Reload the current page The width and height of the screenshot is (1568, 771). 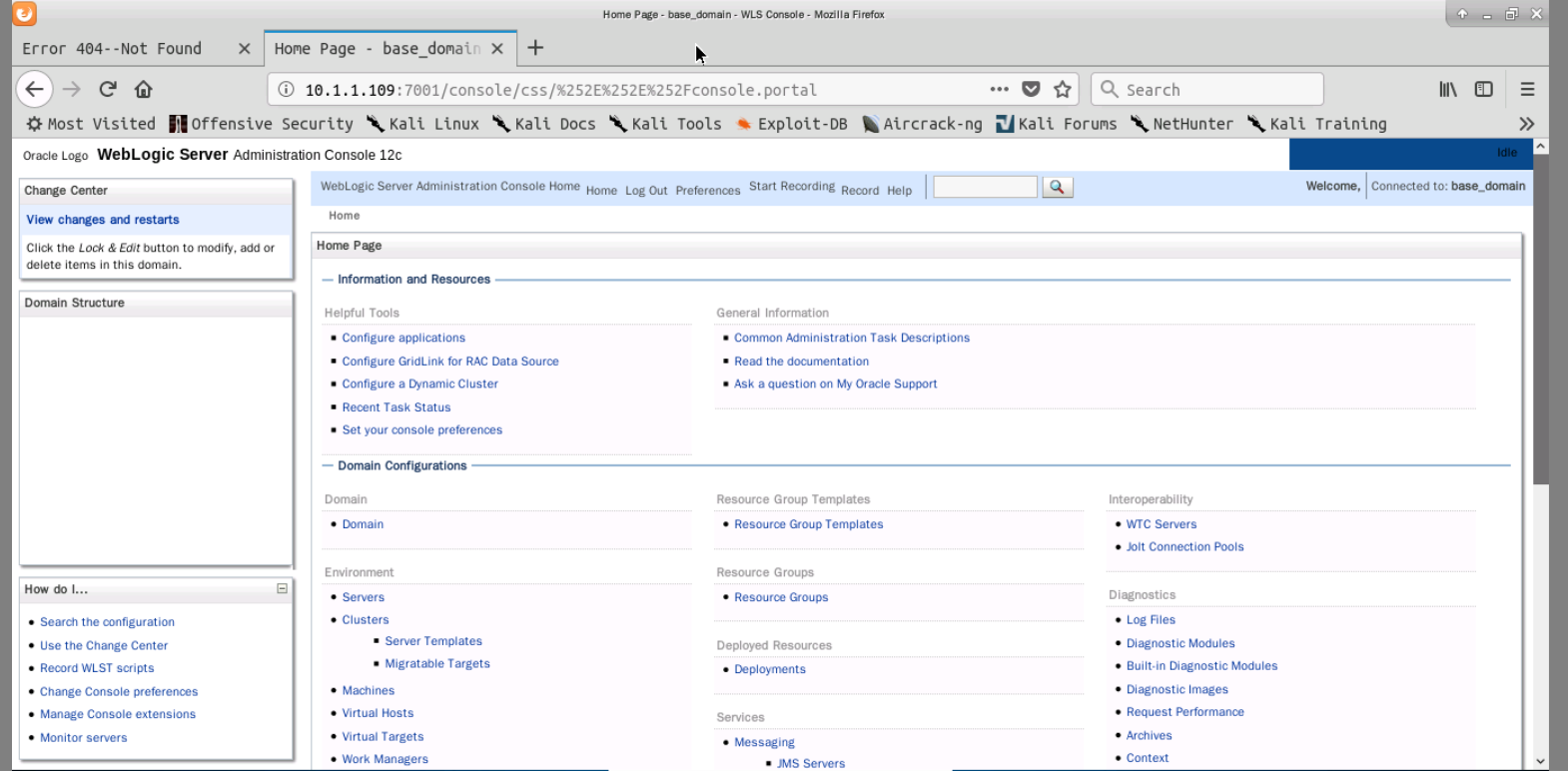click(x=108, y=89)
